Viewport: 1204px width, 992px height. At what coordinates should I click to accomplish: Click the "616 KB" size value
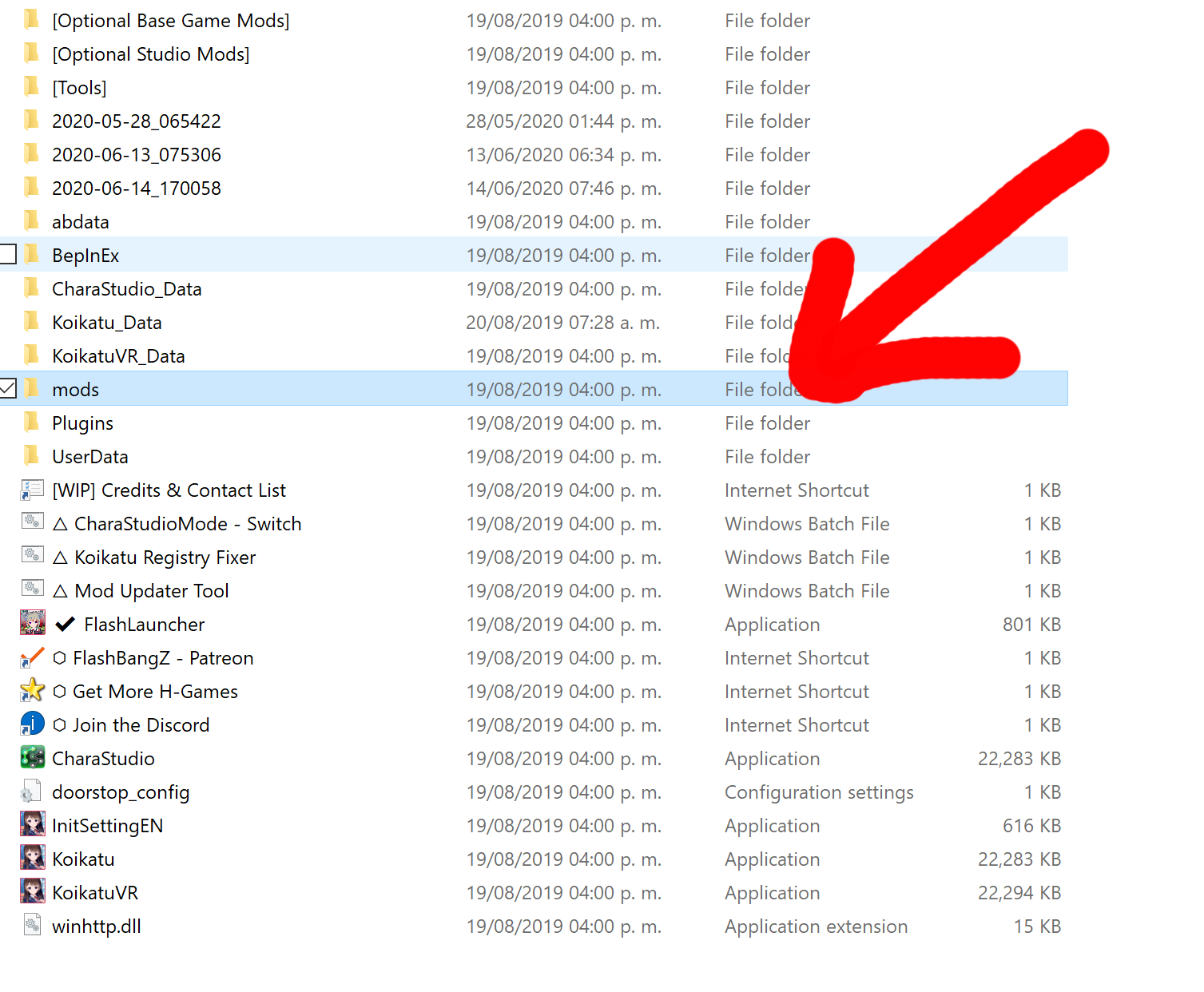1032,826
